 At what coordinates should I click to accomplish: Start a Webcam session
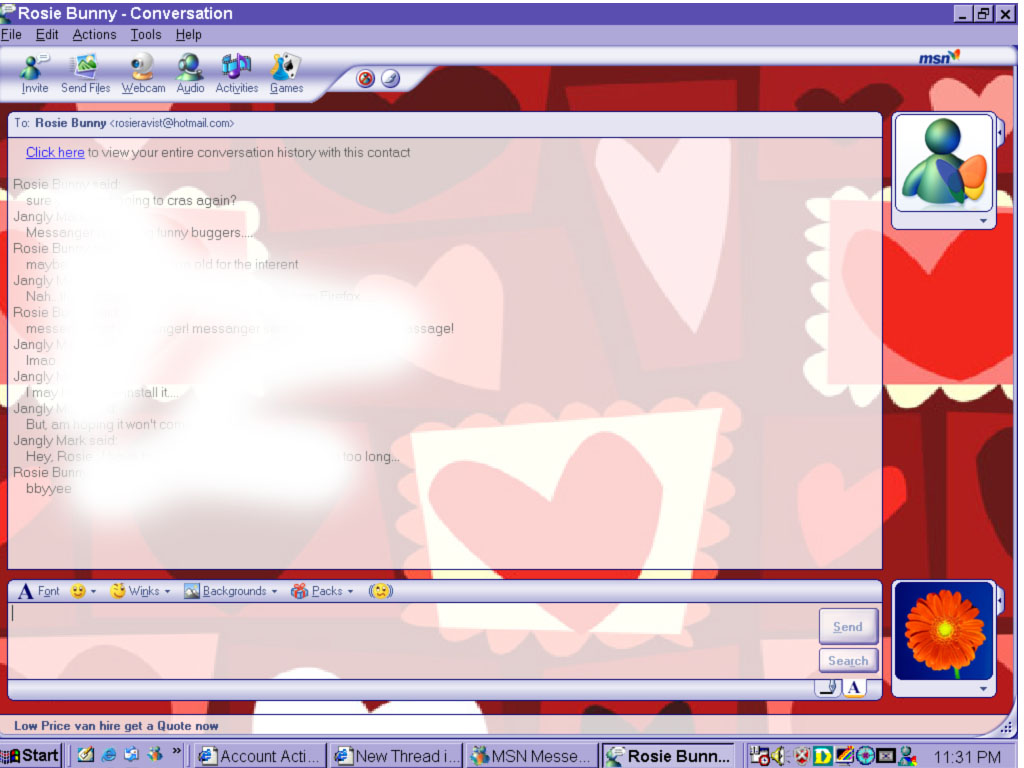click(x=143, y=74)
